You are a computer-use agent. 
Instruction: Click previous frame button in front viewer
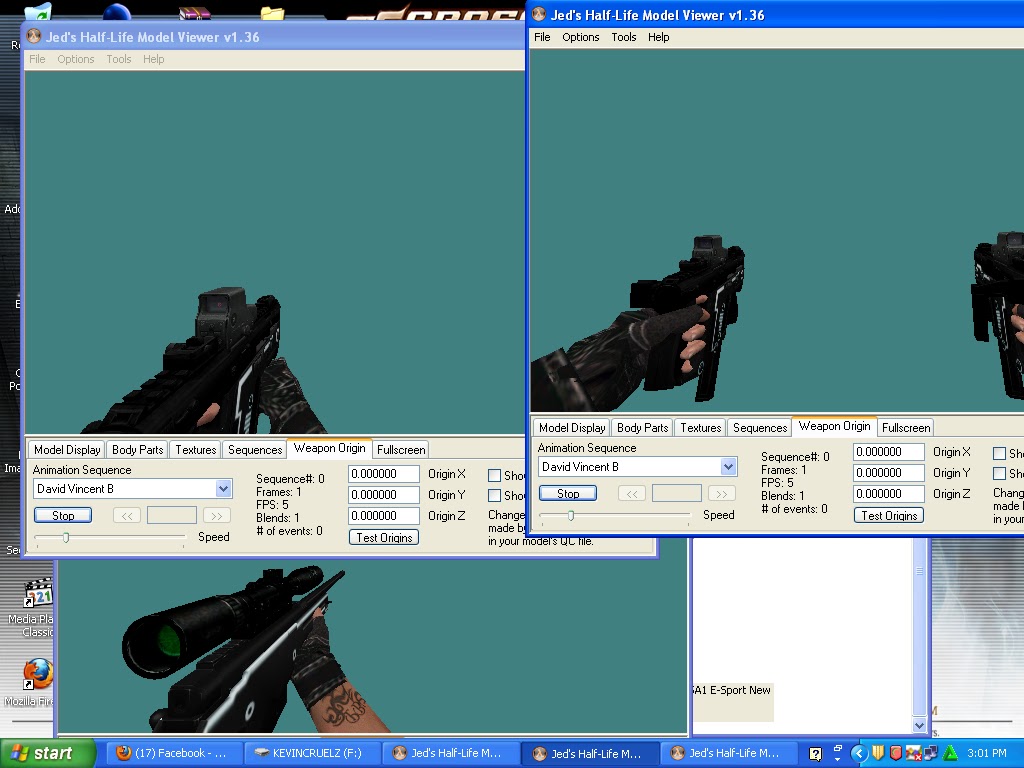coord(632,494)
